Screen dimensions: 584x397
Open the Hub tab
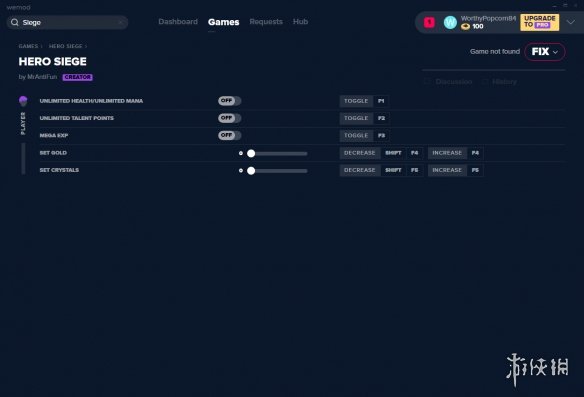pyautogui.click(x=300, y=22)
